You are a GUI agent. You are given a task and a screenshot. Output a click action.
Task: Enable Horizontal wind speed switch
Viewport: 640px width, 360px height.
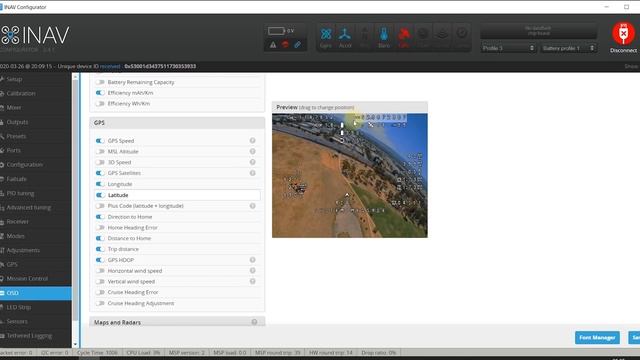(x=100, y=271)
